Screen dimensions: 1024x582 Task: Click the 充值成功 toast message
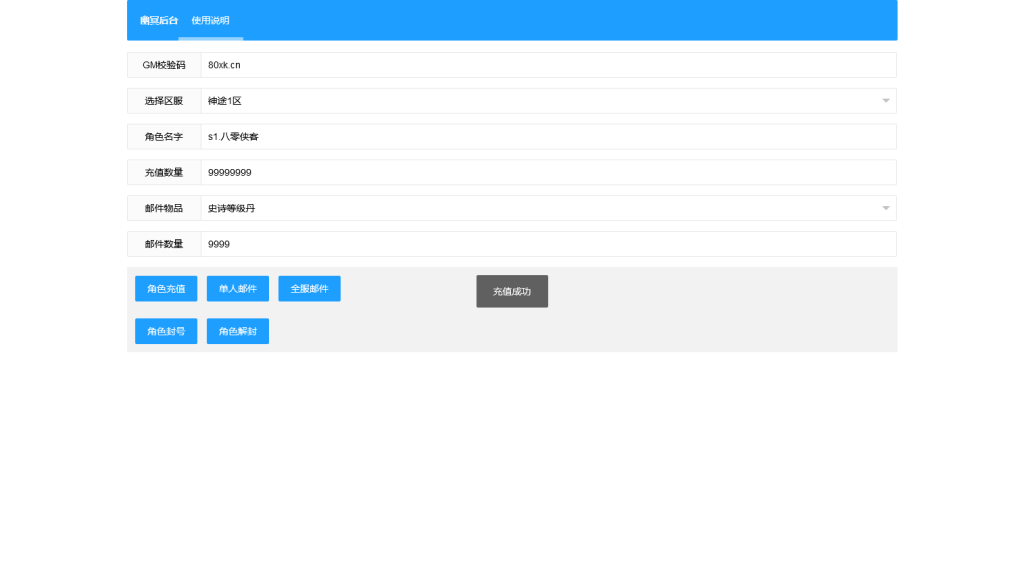512,292
